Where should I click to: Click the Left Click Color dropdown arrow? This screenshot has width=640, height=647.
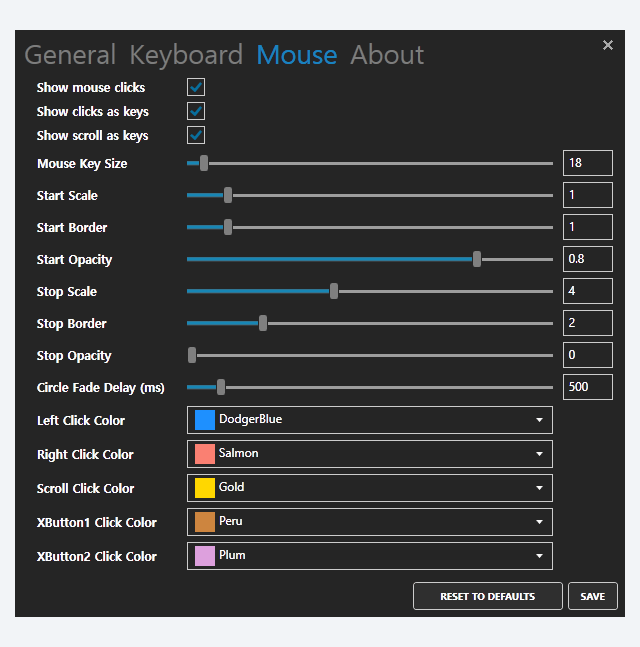[539, 420]
